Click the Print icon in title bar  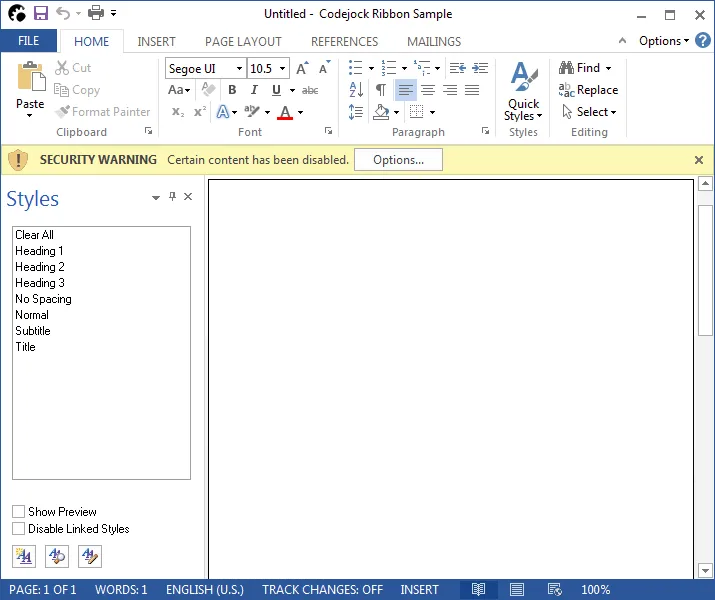(x=96, y=13)
